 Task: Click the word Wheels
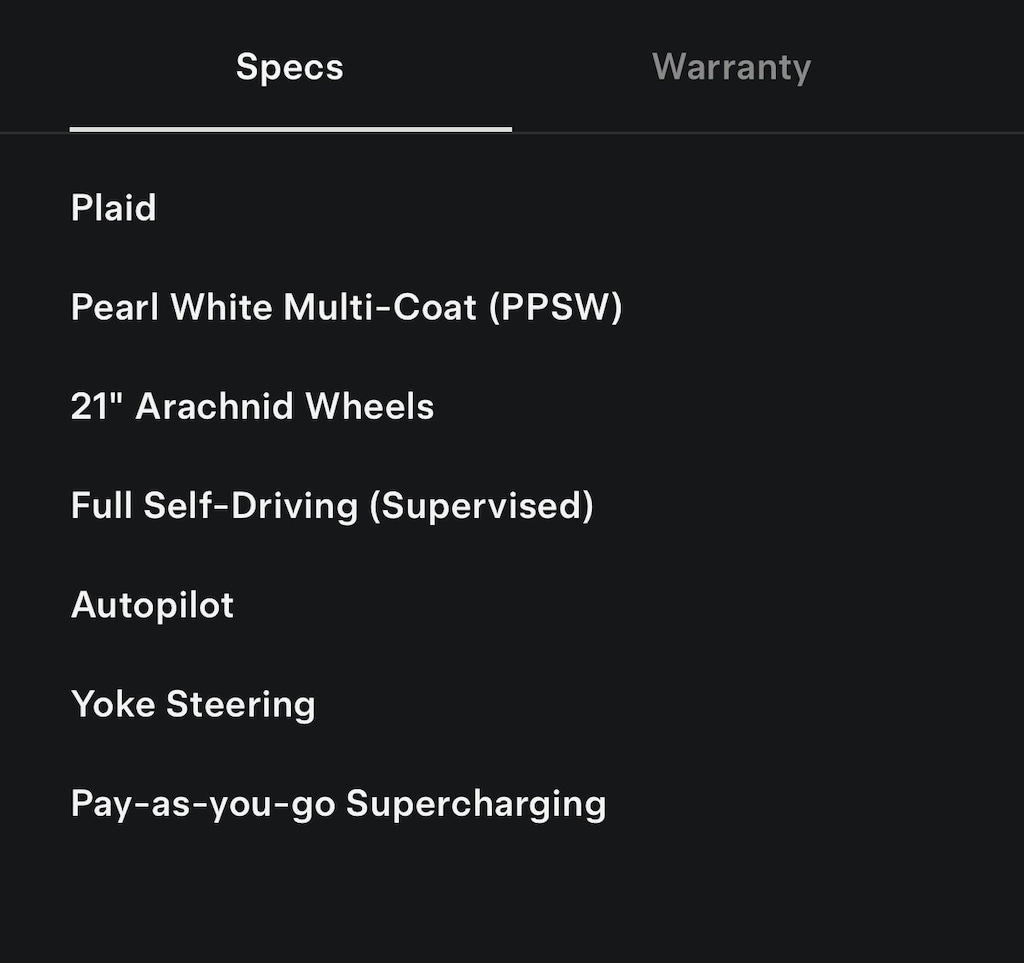370,406
